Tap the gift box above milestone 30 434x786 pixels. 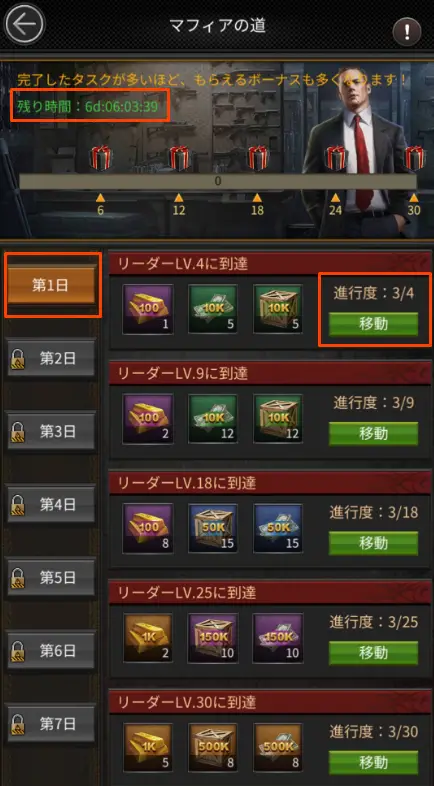(415, 158)
